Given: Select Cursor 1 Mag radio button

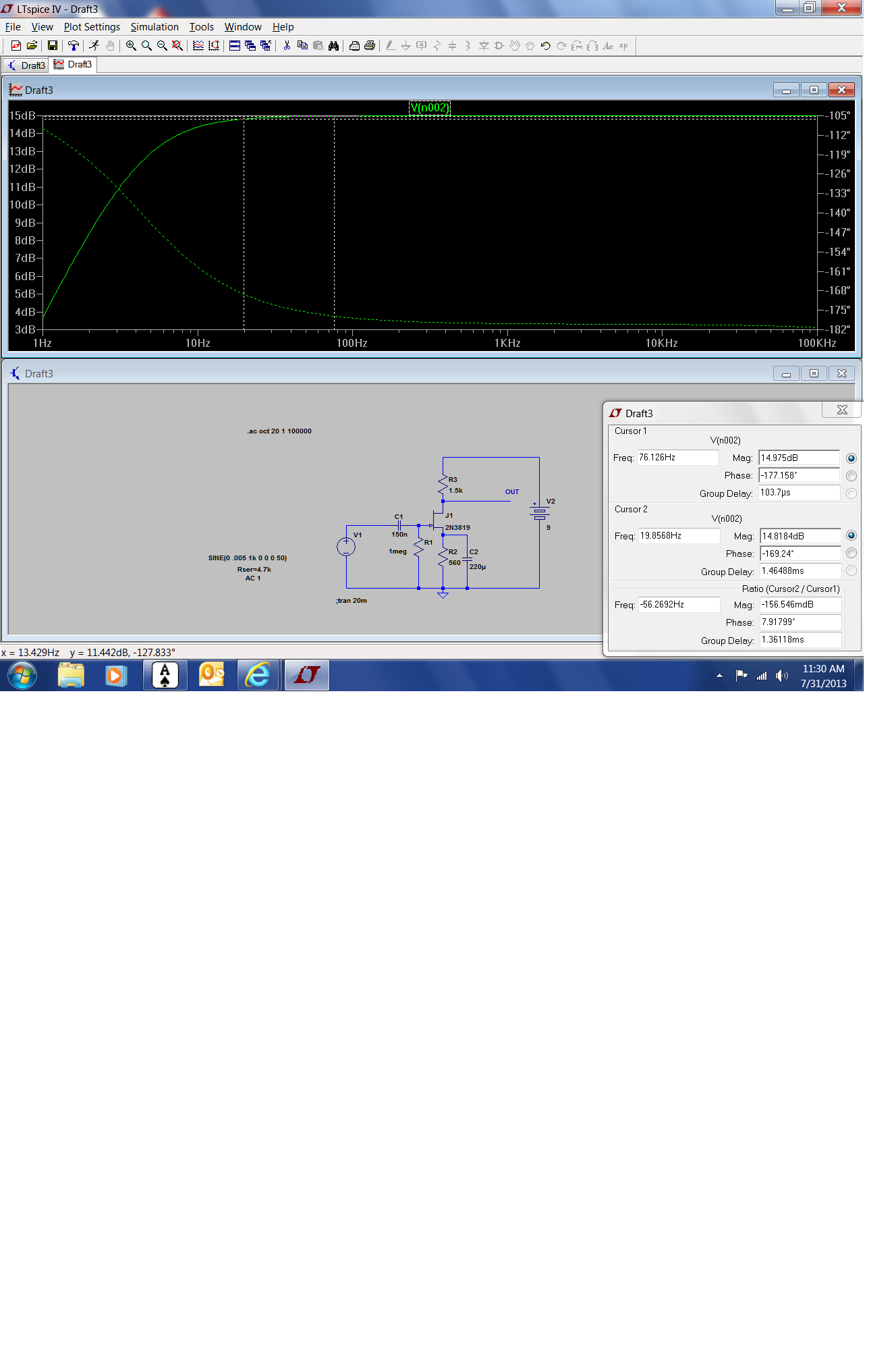Looking at the screenshot, I should 851,458.
